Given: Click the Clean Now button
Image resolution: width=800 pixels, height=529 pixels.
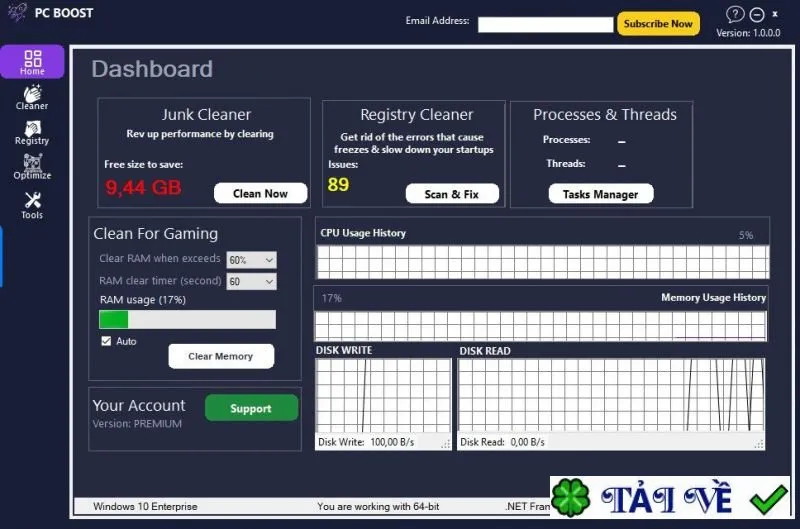Looking at the screenshot, I should coord(260,193).
